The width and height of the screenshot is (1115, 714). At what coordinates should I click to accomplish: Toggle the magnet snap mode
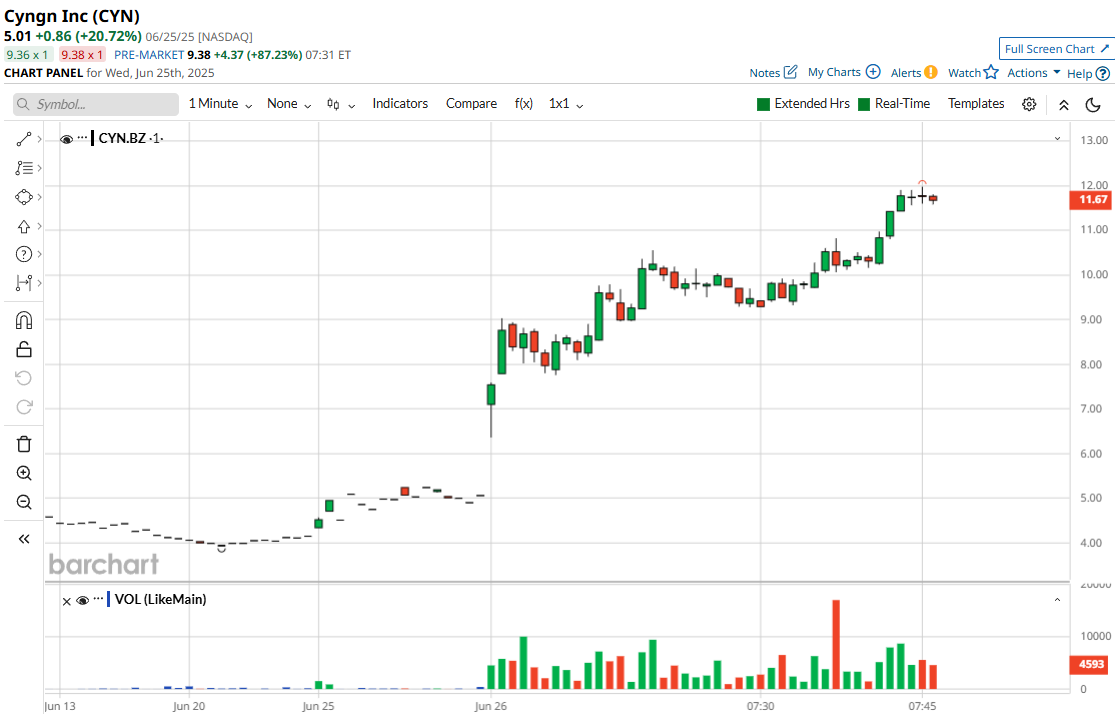(23, 320)
